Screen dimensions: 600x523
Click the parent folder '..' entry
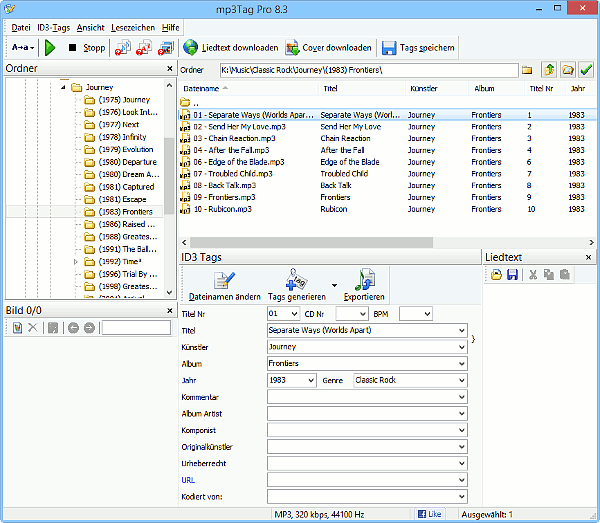[x=189, y=103]
